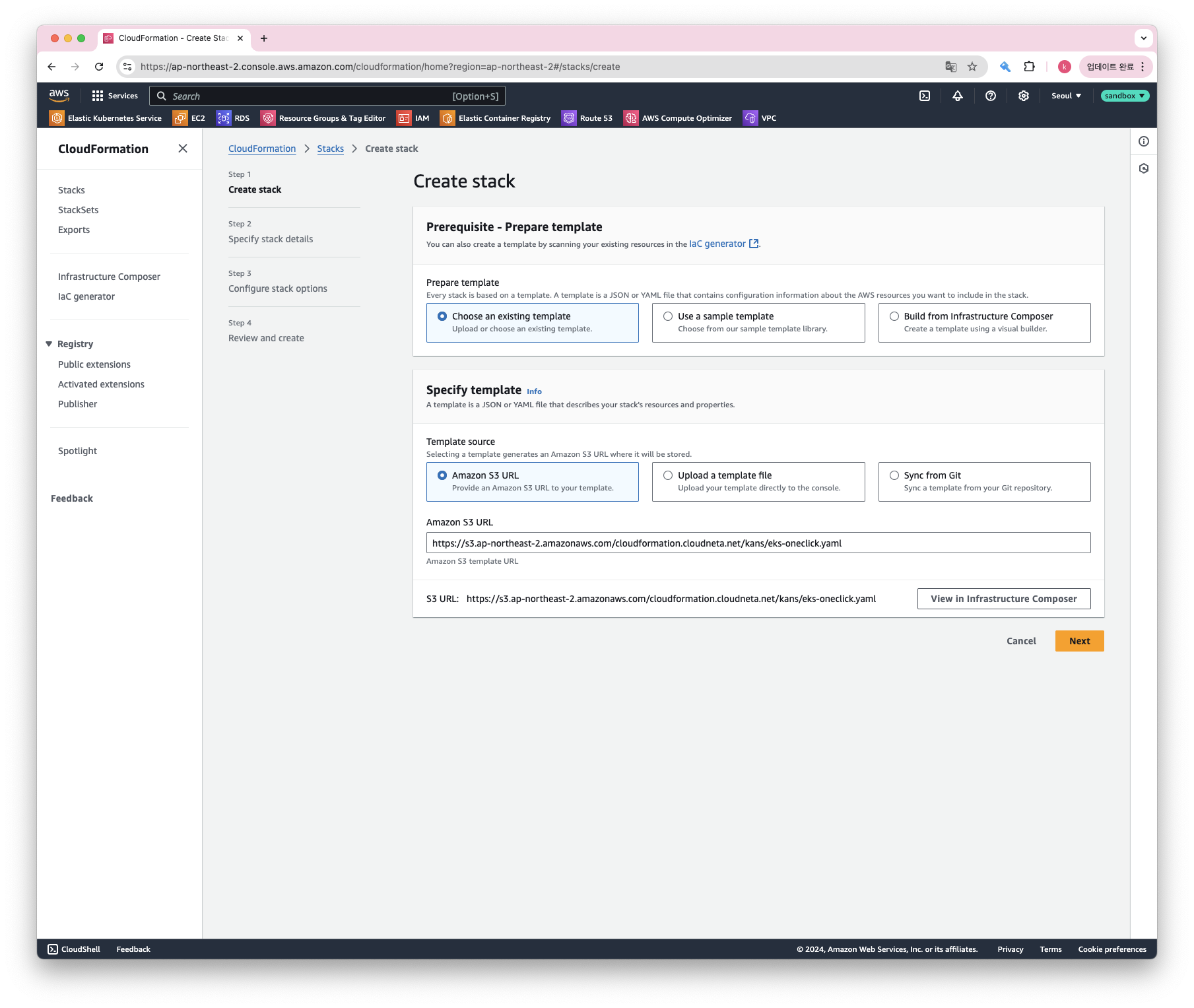1194x1008 pixels.
Task: Click the browser translate page icon
Action: click(951, 67)
